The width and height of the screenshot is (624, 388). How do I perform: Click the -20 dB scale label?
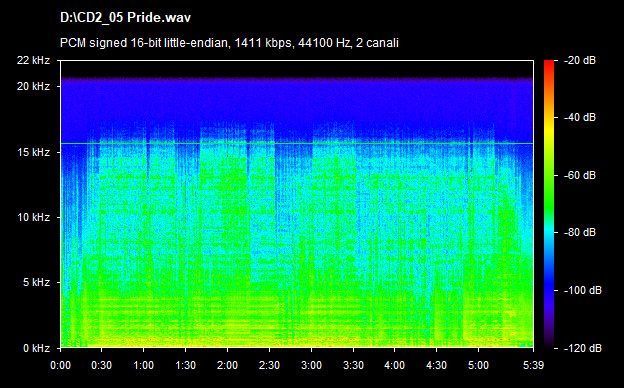pos(580,60)
